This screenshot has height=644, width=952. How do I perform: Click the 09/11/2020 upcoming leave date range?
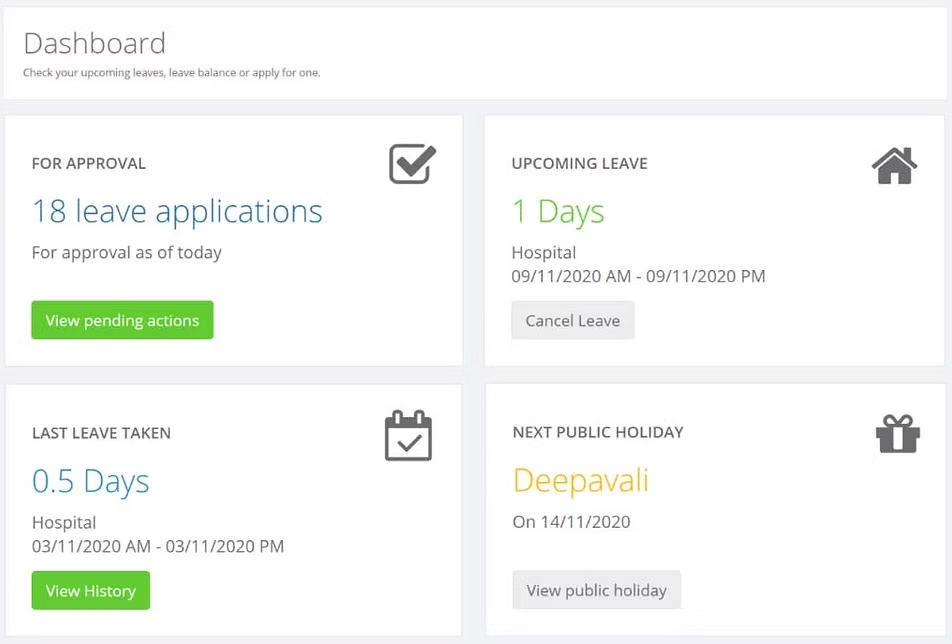[x=638, y=276]
